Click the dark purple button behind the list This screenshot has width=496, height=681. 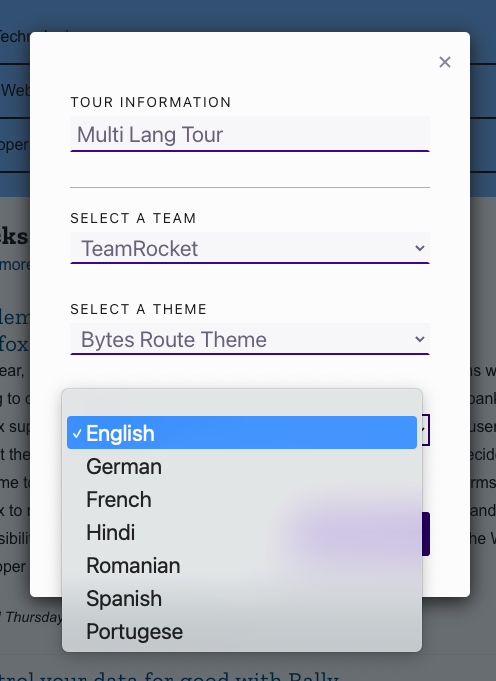(x=426, y=534)
